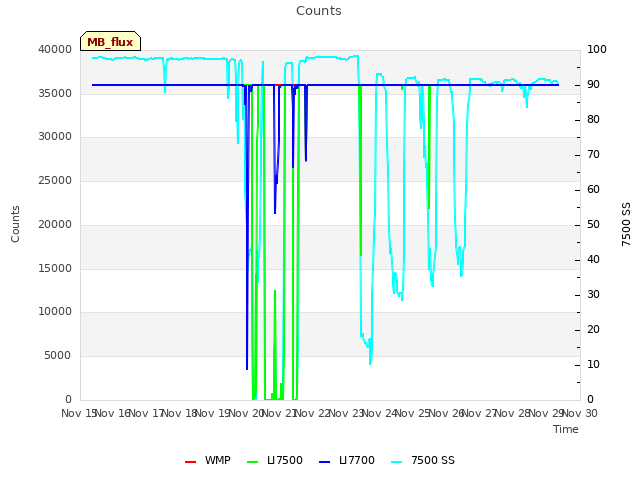Click the 90 right-axis tick label
This screenshot has width=640, height=480.
coord(593,84)
